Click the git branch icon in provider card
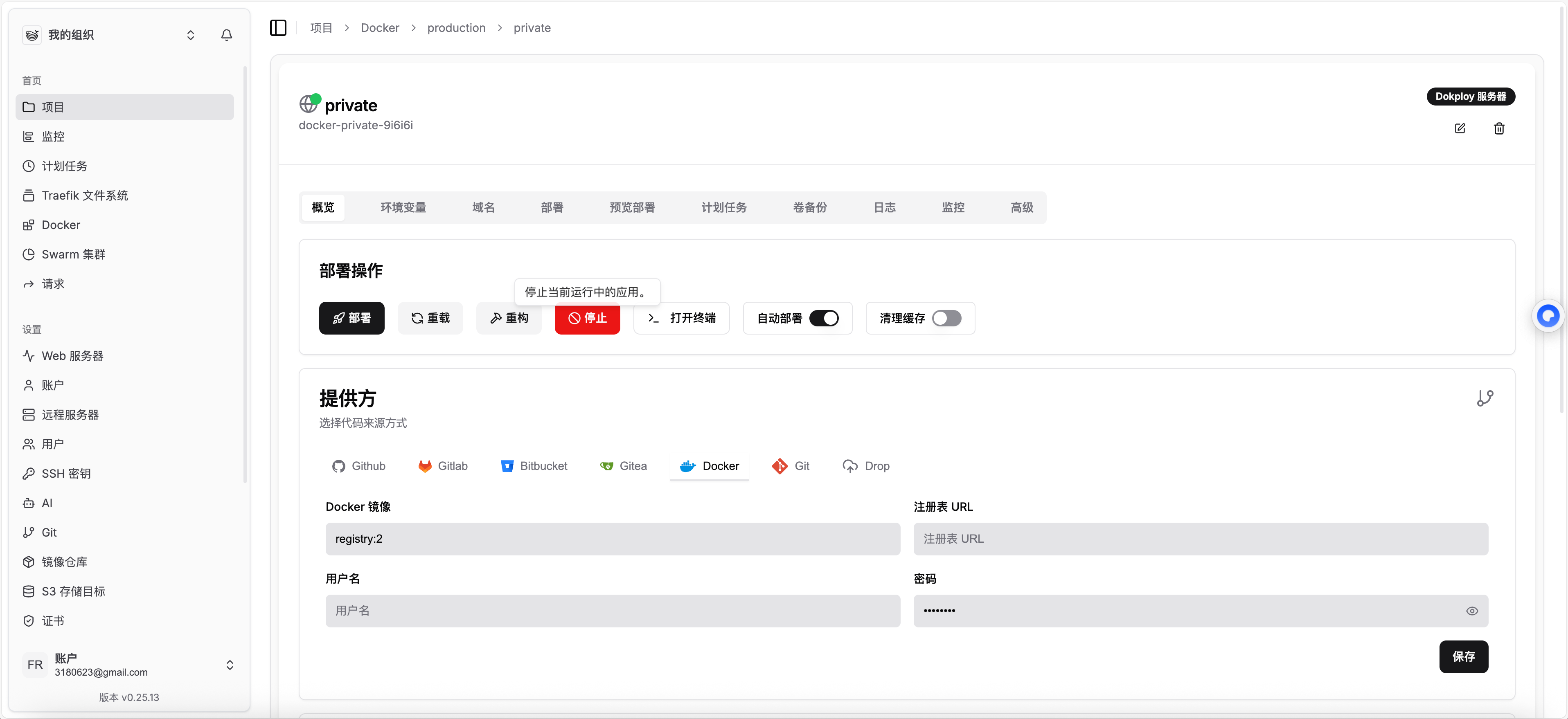The height and width of the screenshot is (719, 1568). point(1485,398)
